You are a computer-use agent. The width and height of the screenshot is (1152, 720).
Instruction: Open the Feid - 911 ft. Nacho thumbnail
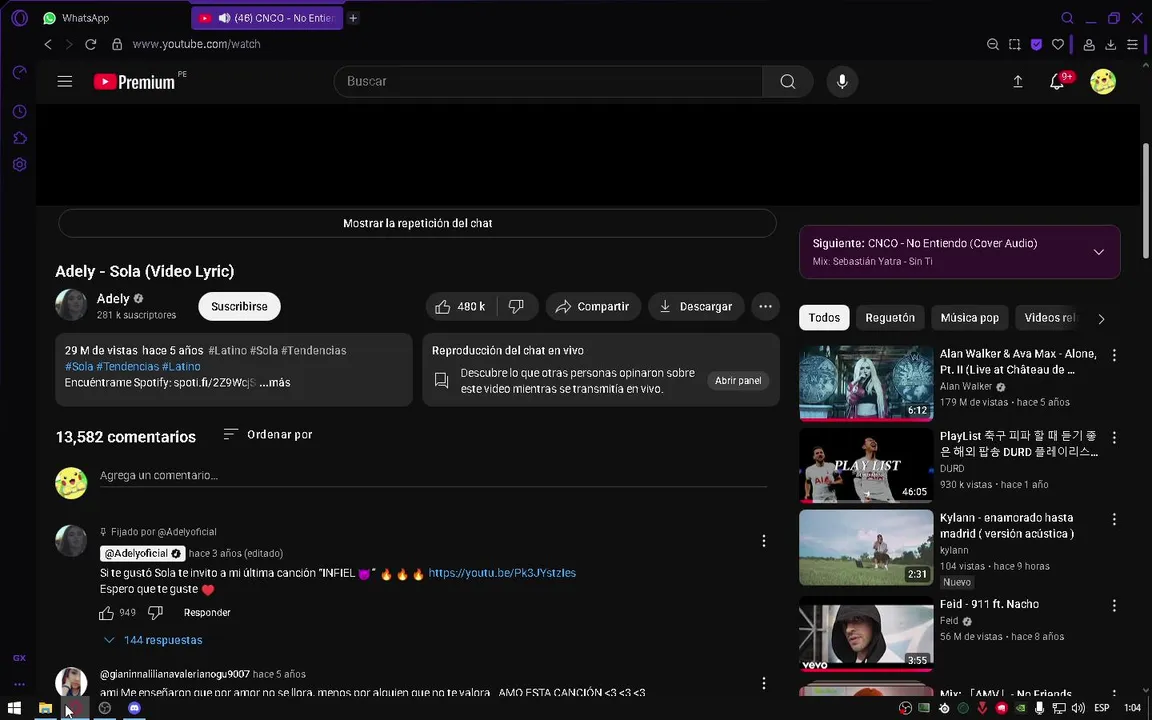[866, 635]
